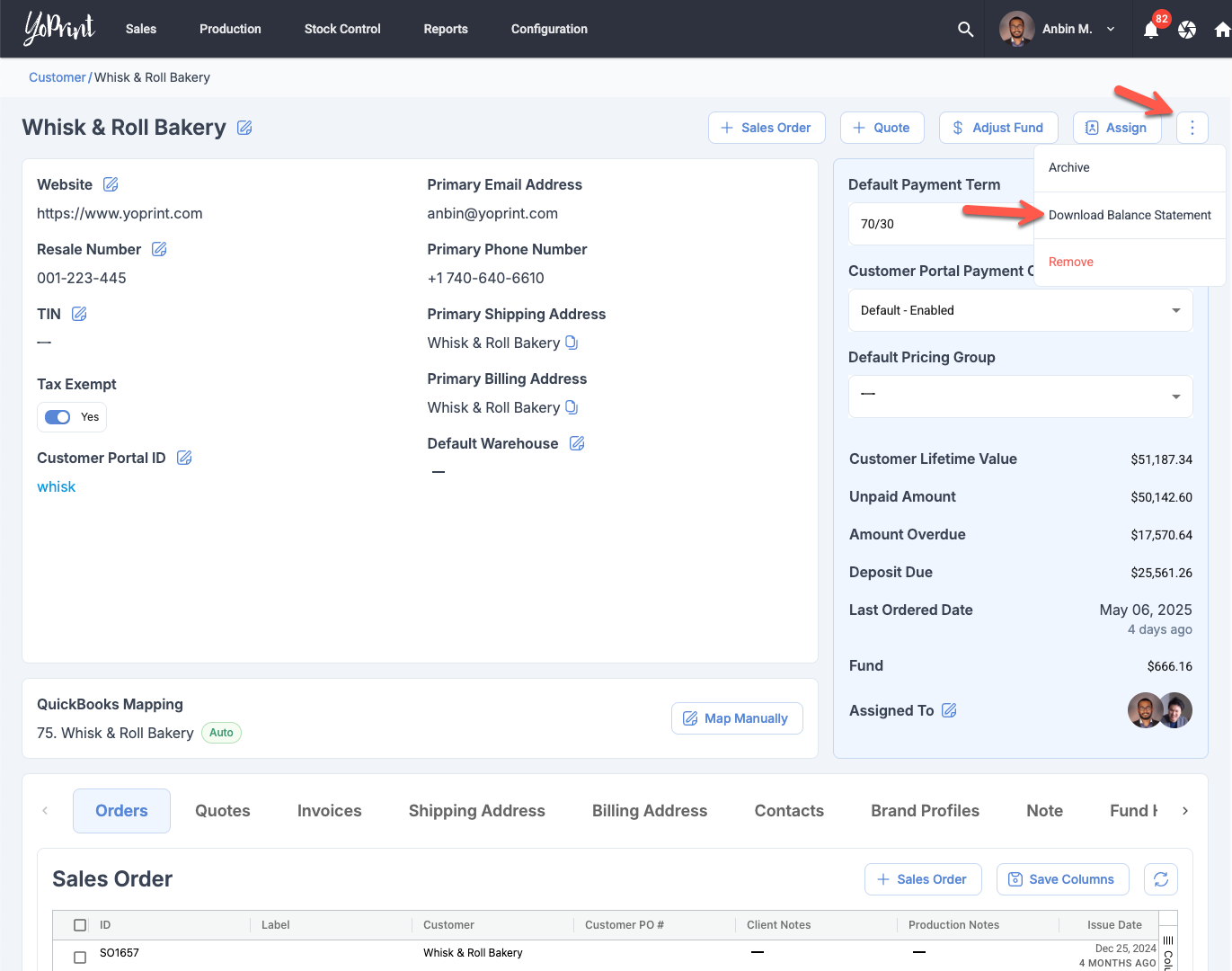Image resolution: width=1232 pixels, height=971 pixels.
Task: Click the edit icon beside Website
Action: [x=111, y=184]
